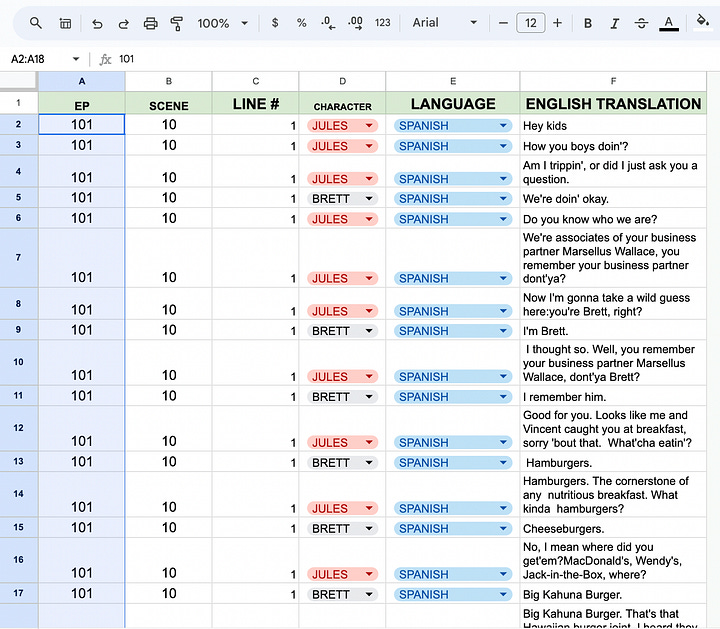Decrease font size with minus button

503,22
